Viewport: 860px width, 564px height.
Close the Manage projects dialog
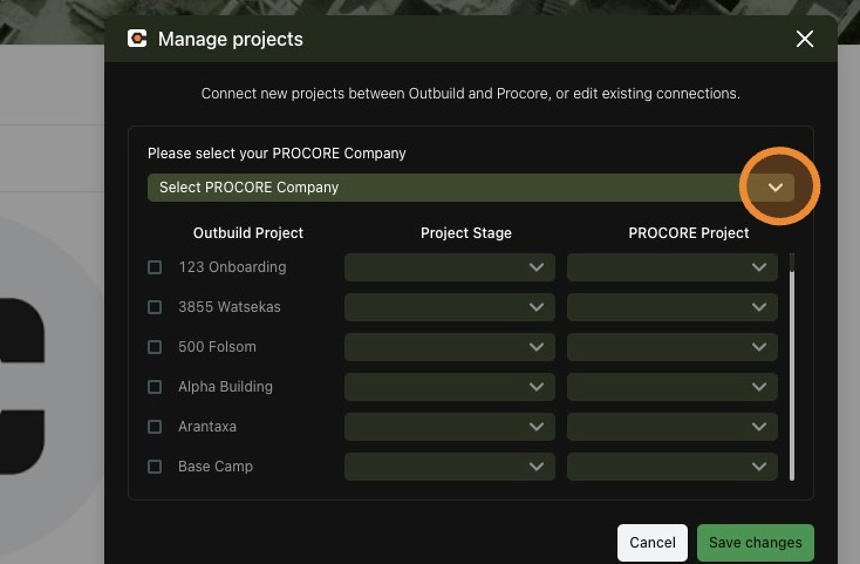click(805, 39)
